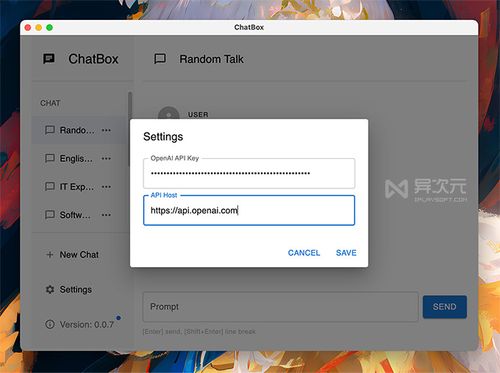The height and width of the screenshot is (373, 500).
Task: Open the three-dot menu for Rando... chat
Action: point(106,130)
